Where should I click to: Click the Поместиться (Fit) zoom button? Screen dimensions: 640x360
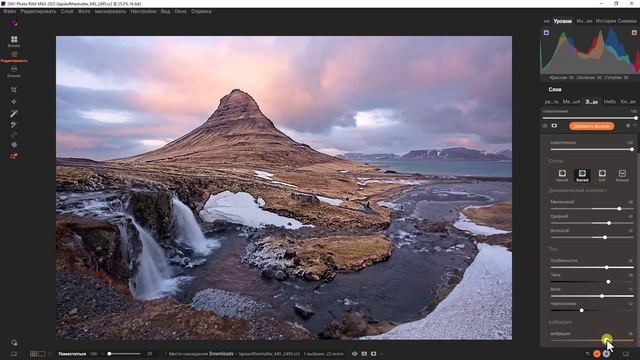(x=72, y=354)
